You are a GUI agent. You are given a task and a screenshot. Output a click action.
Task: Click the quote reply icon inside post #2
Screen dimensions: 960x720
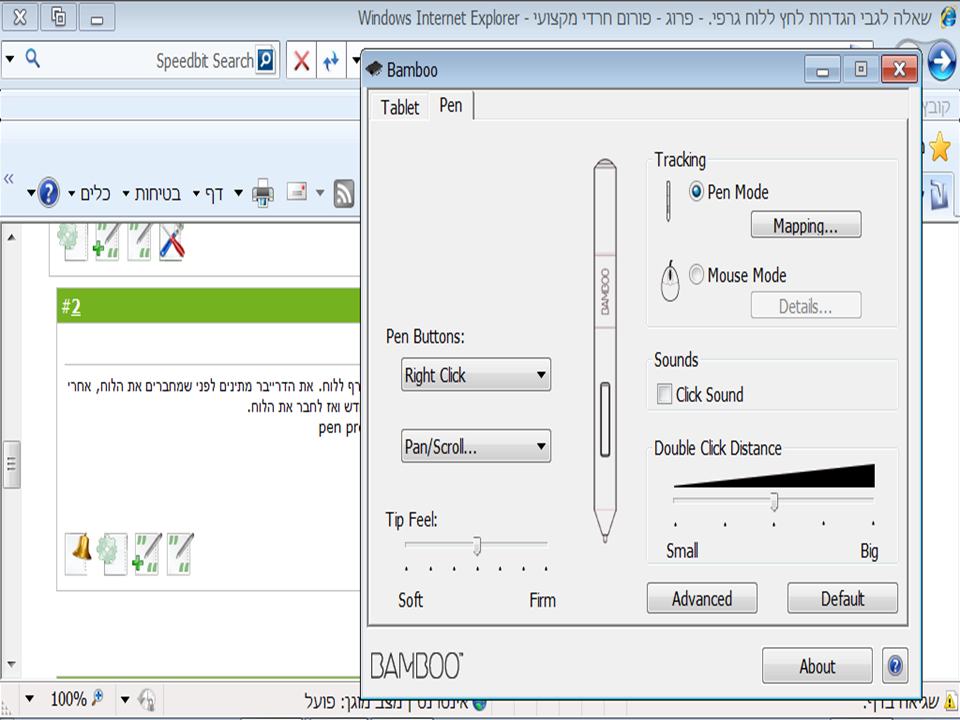[x=181, y=553]
